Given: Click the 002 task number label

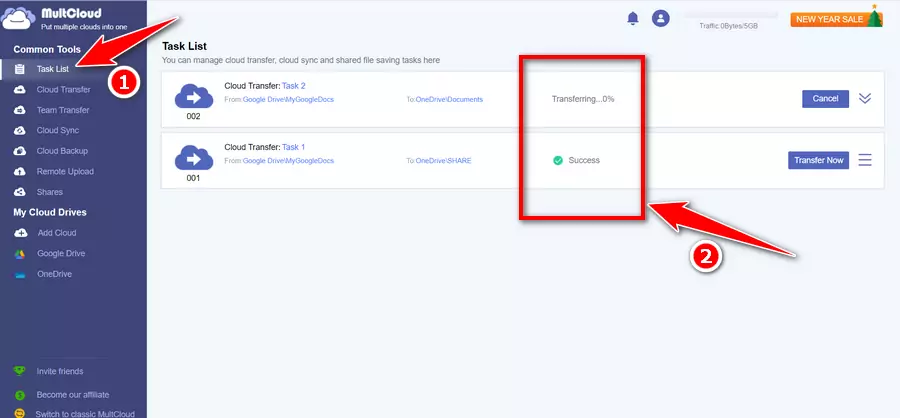Looking at the screenshot, I should [x=193, y=117].
